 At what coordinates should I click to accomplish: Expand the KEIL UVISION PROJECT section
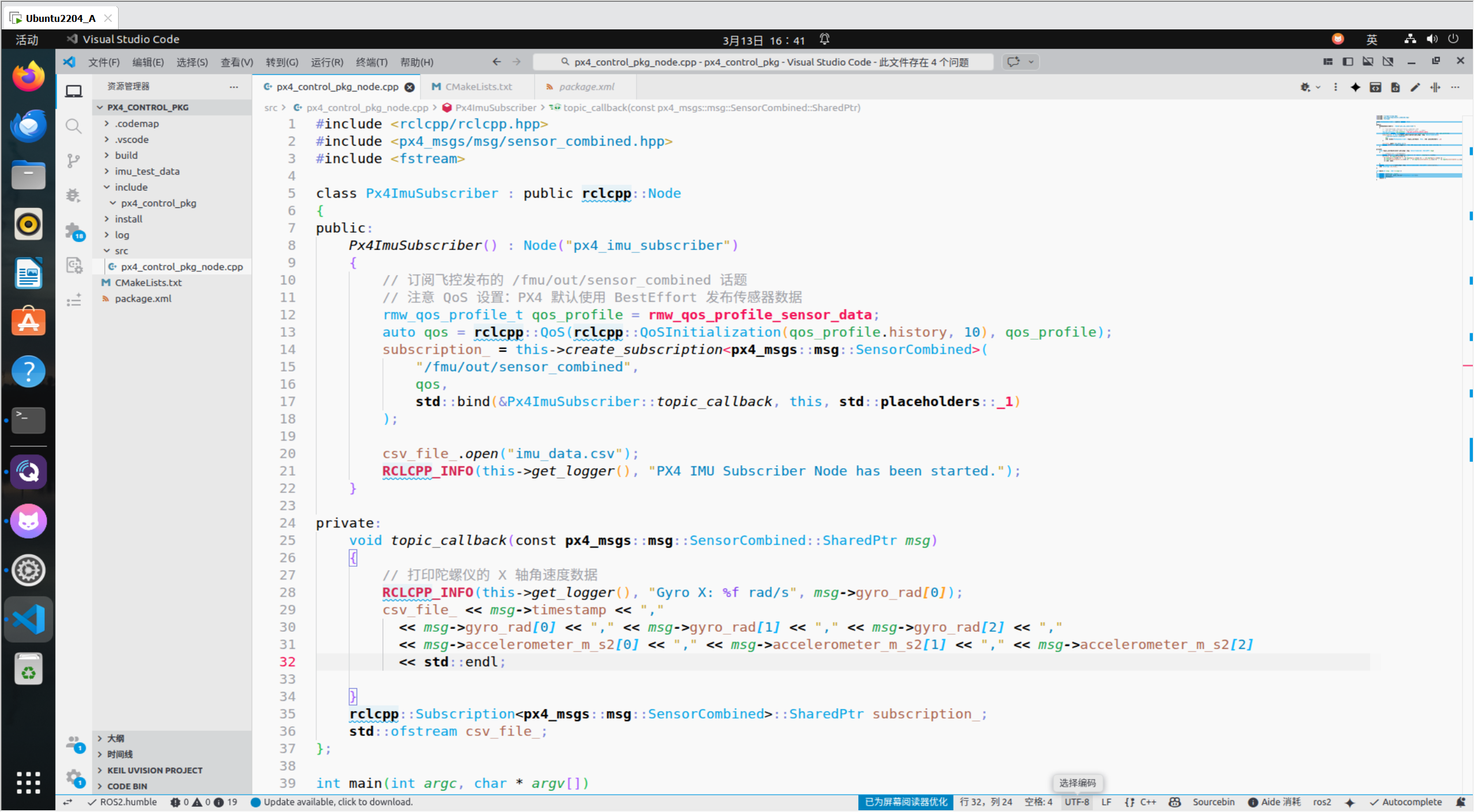(x=154, y=770)
